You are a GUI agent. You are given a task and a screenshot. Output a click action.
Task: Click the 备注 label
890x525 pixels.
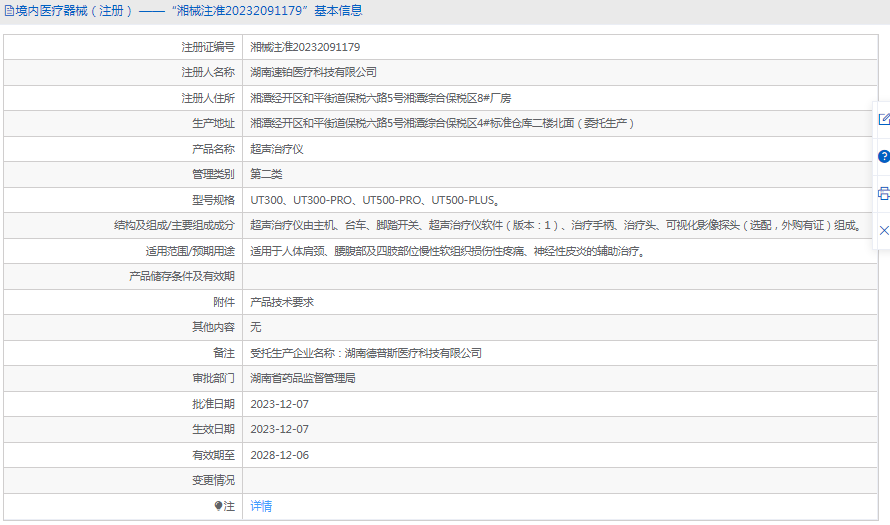(x=224, y=353)
